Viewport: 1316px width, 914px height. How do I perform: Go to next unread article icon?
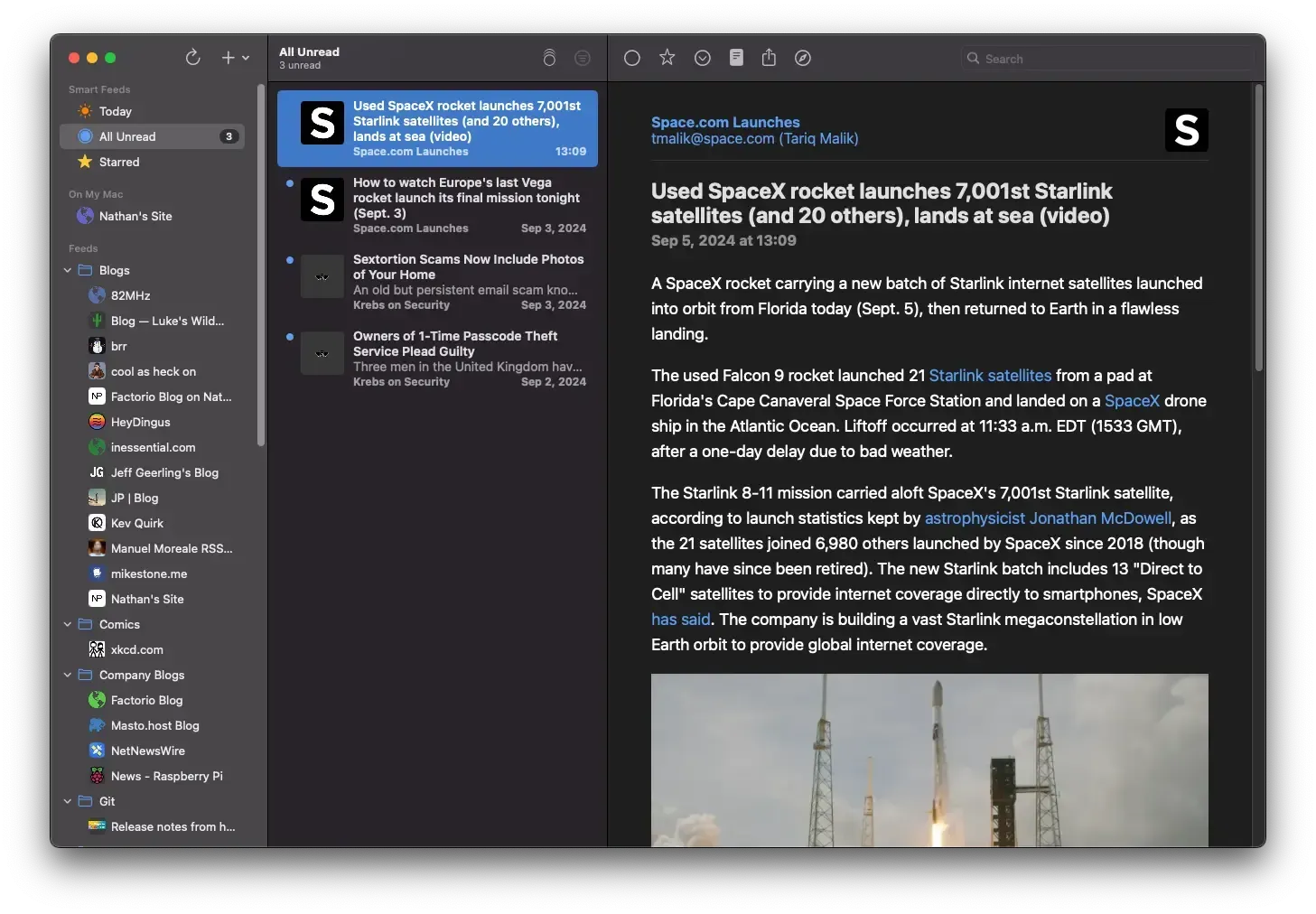point(702,58)
